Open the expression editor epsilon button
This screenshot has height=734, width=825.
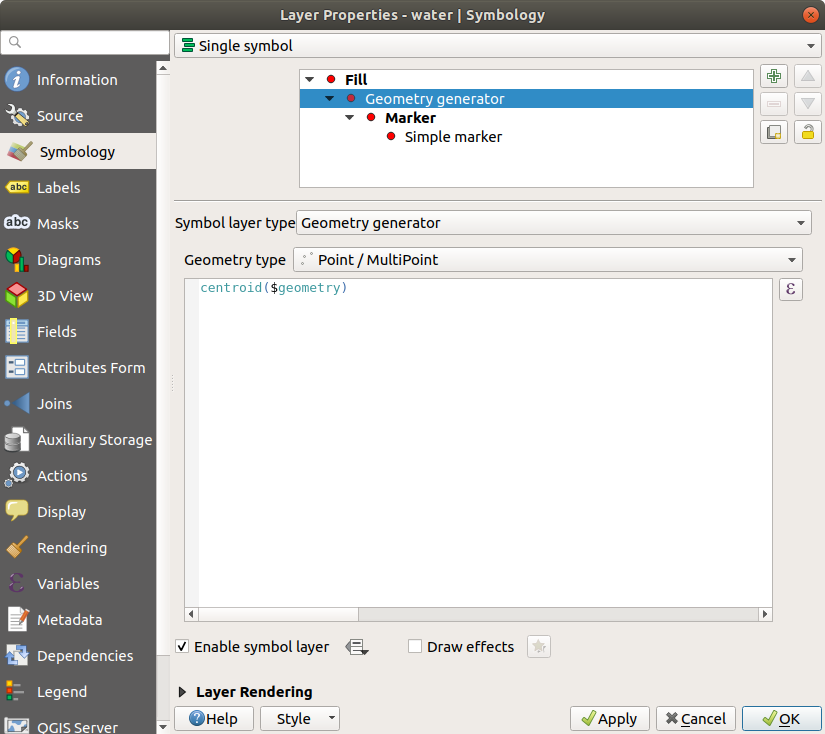pos(790,290)
